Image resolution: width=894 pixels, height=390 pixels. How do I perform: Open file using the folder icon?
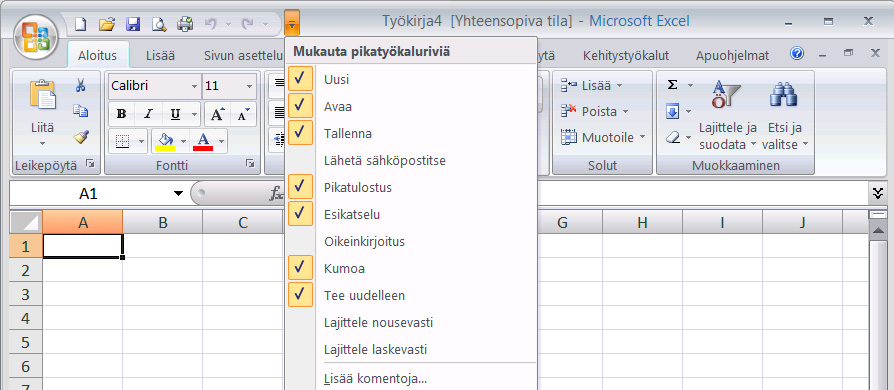[107, 24]
